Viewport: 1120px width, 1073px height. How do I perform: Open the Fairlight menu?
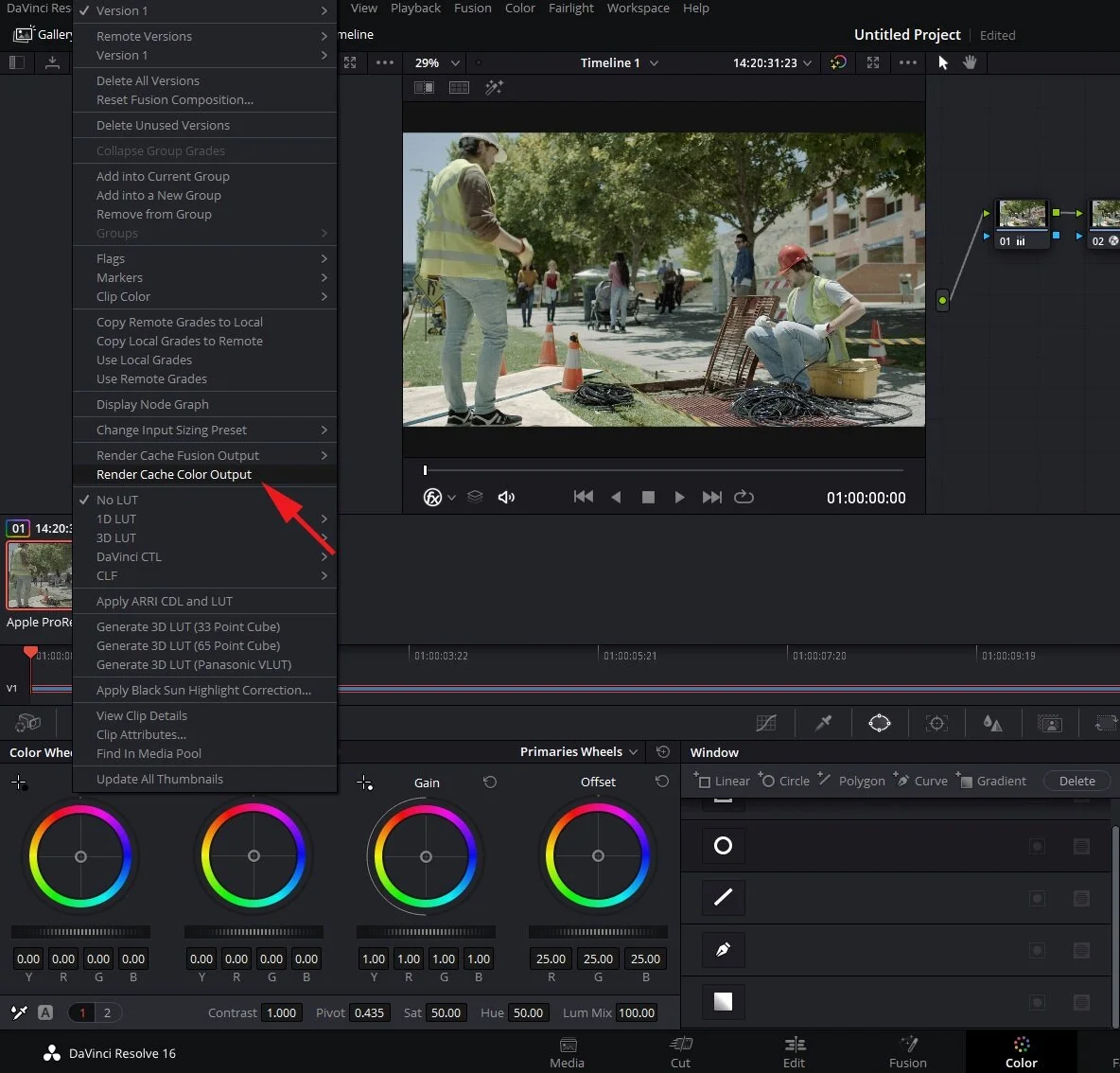(x=571, y=9)
